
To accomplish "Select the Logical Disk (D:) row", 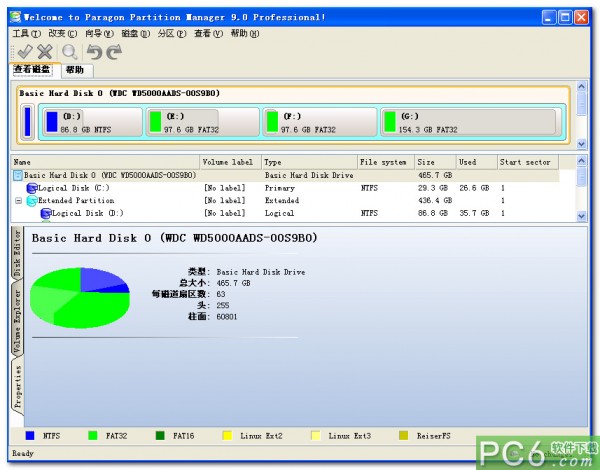I will pyautogui.click(x=285, y=213).
